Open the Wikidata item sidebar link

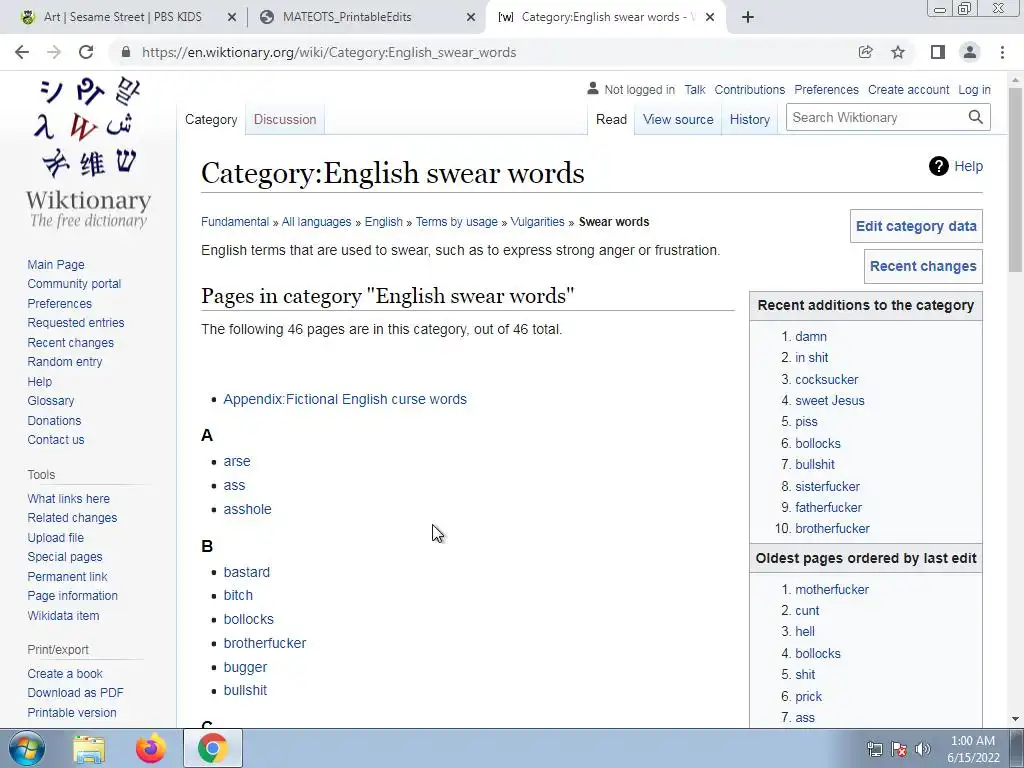pyautogui.click(x=63, y=616)
